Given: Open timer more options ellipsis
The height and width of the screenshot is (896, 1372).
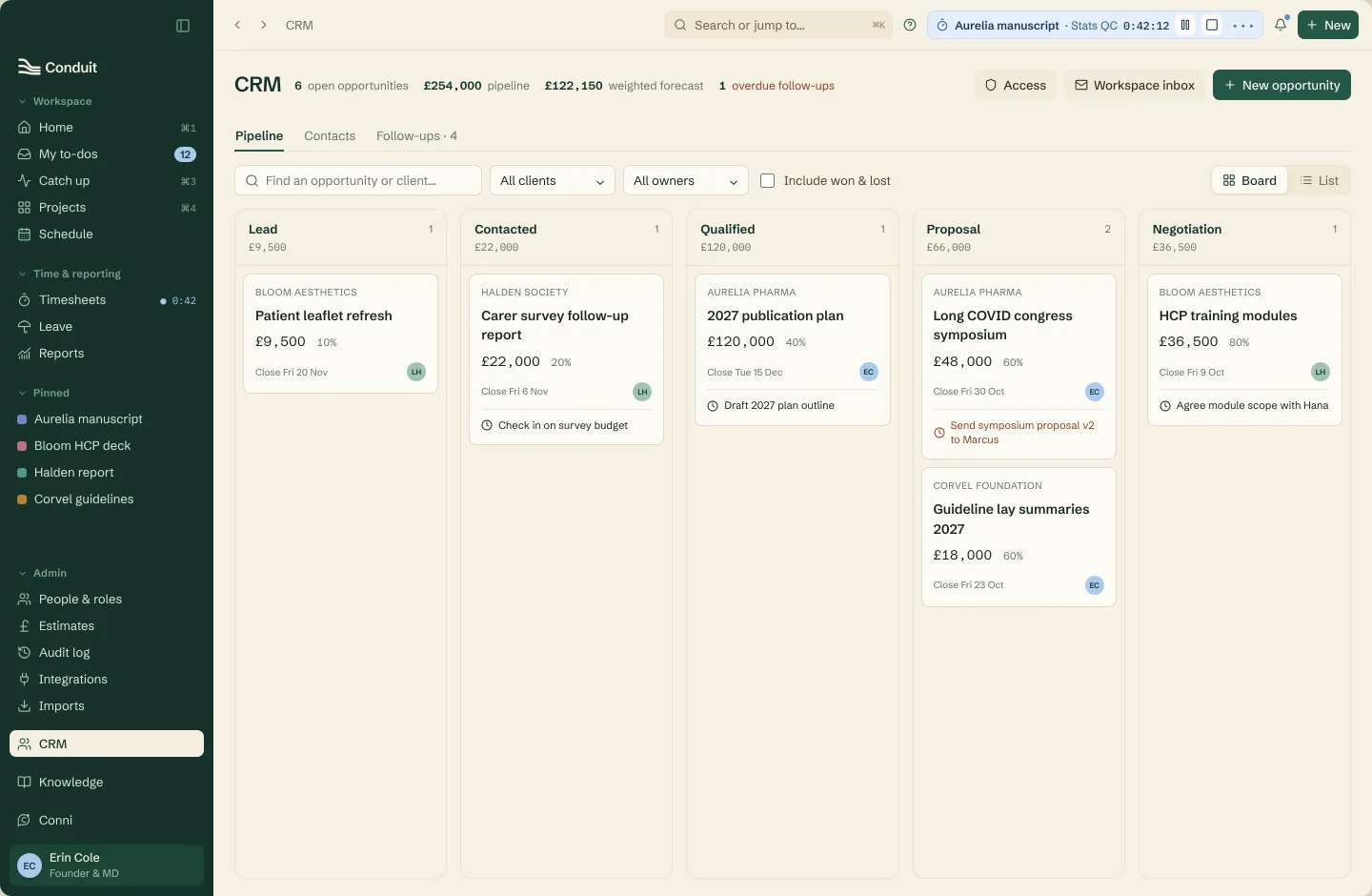Looking at the screenshot, I should [1243, 26].
